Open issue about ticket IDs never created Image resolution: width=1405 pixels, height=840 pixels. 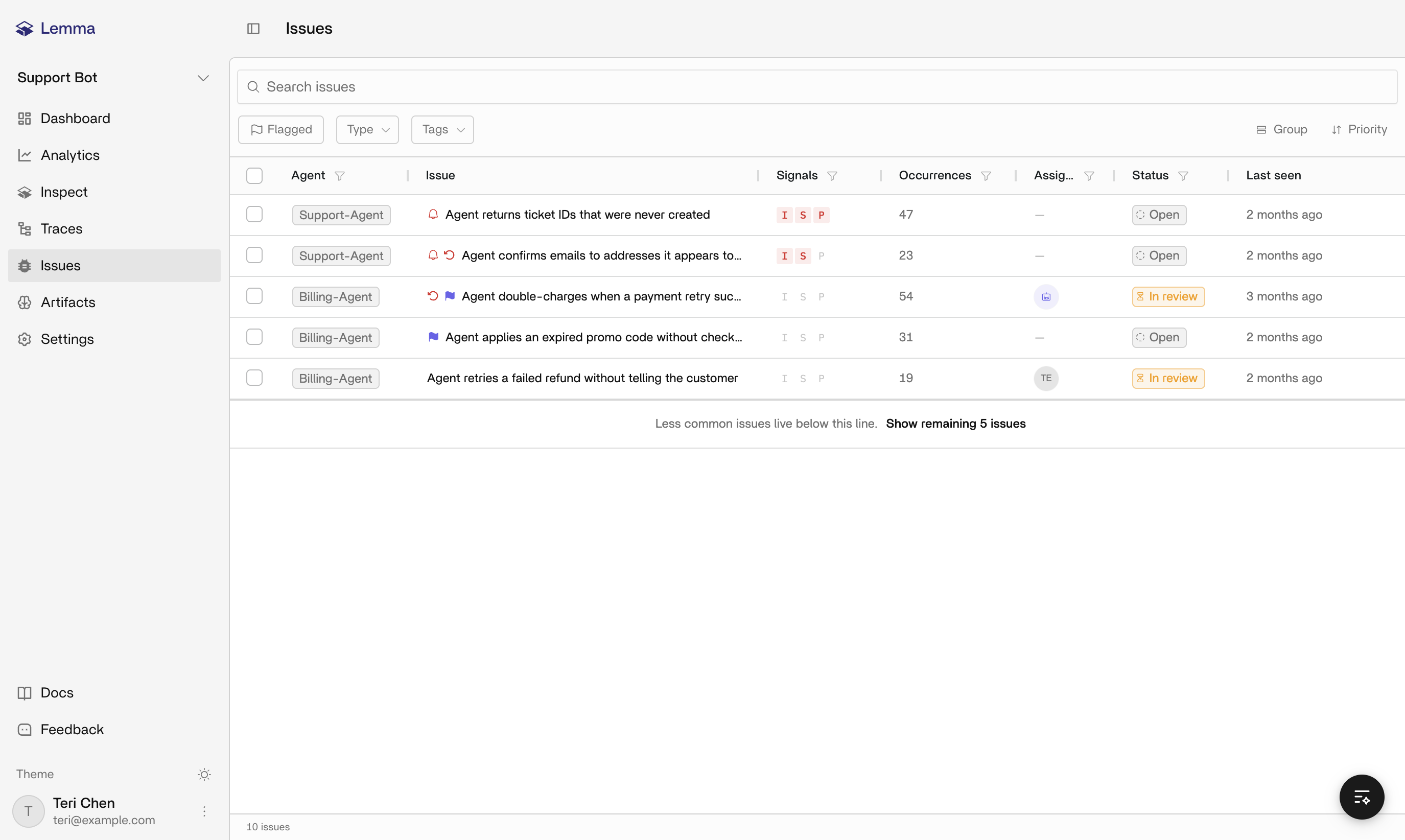(x=577, y=215)
